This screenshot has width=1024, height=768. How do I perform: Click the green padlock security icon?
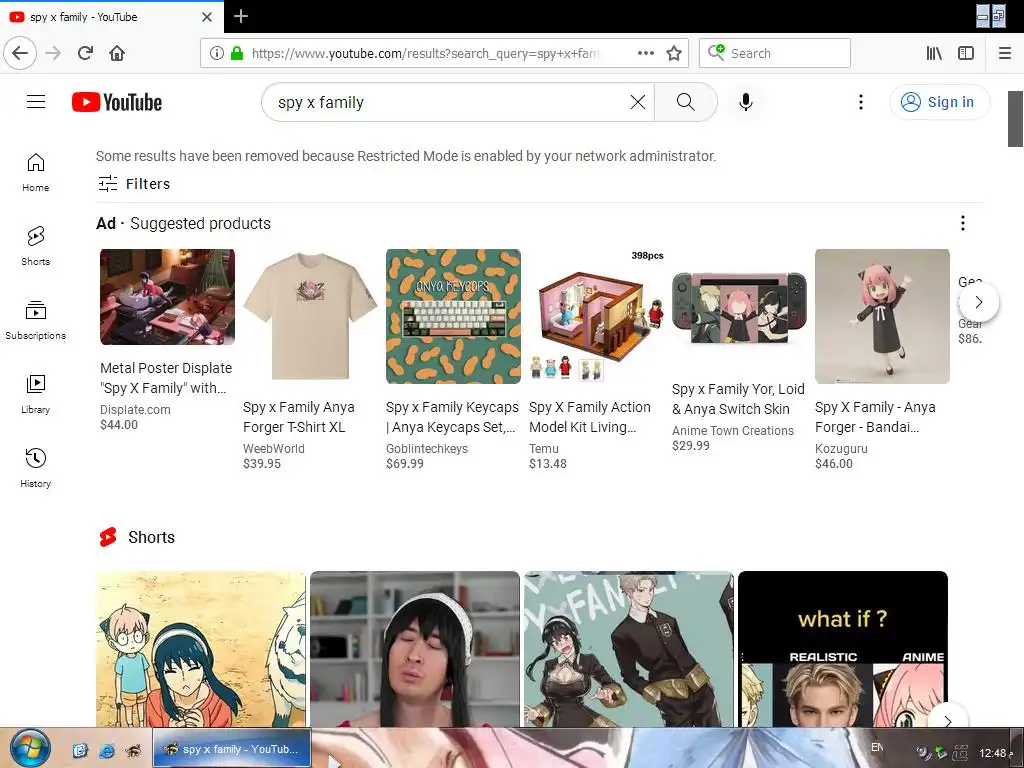[x=237, y=53]
